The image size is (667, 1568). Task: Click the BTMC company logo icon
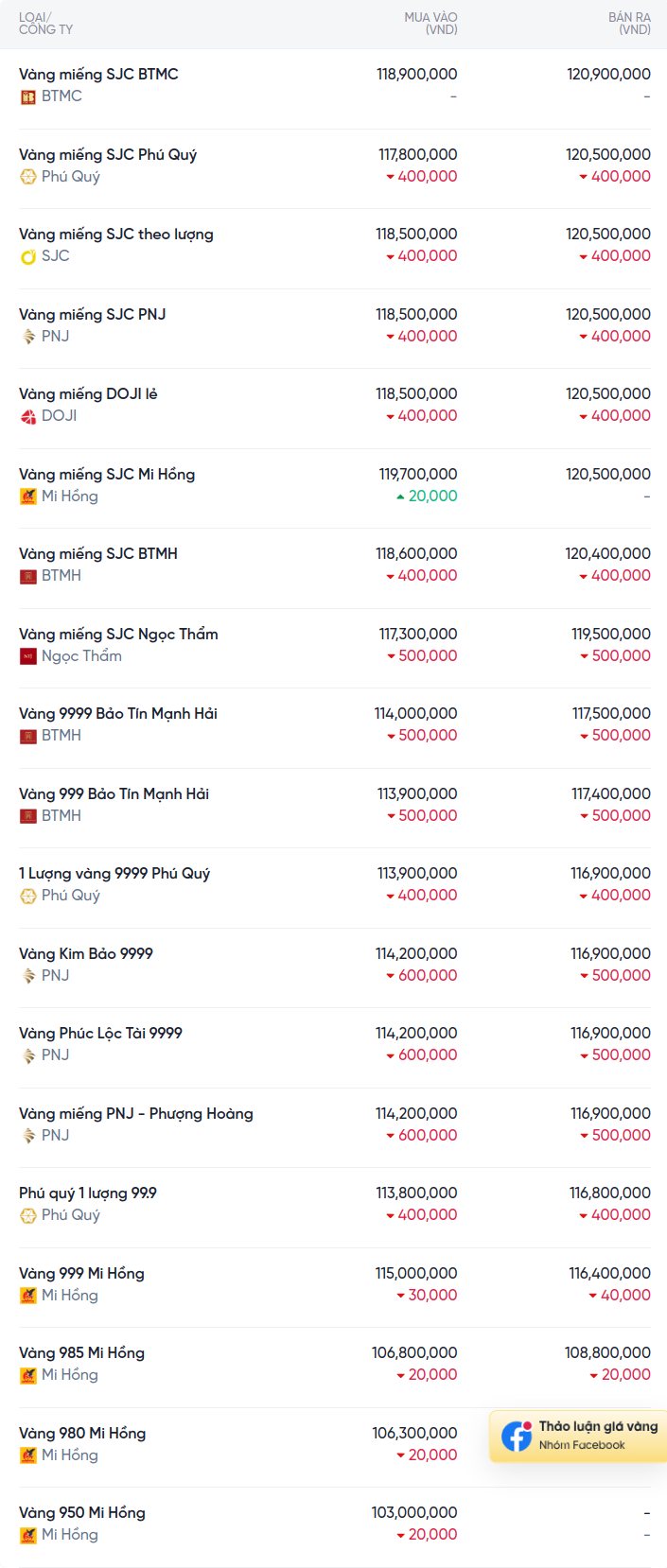pyautogui.click(x=28, y=96)
